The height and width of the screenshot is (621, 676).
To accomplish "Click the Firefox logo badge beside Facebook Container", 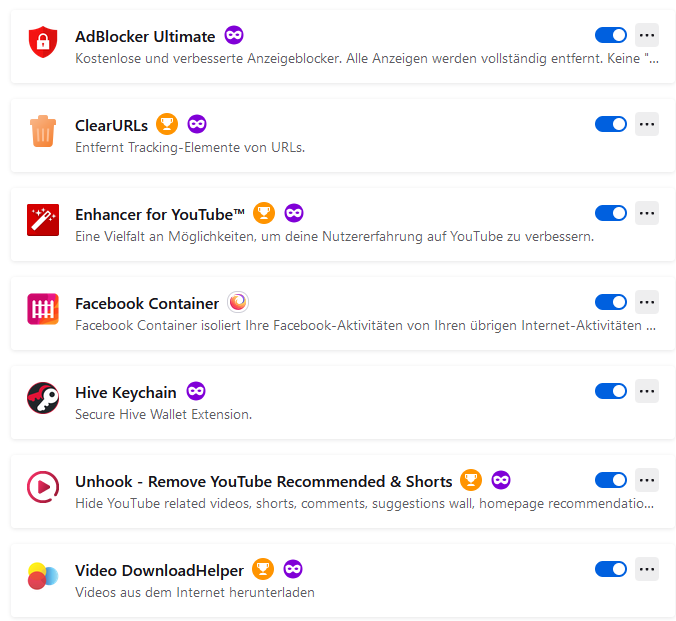I will click(x=238, y=302).
